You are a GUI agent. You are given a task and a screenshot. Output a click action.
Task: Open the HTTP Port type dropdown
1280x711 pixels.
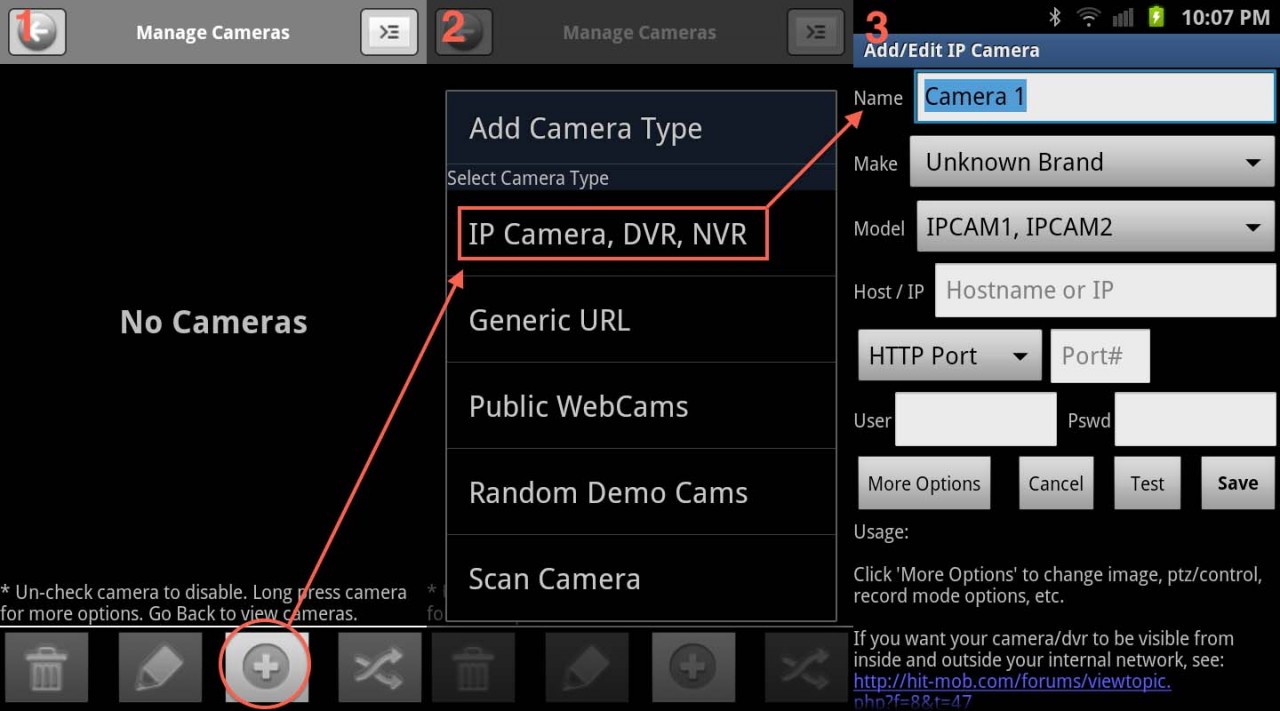pos(948,355)
